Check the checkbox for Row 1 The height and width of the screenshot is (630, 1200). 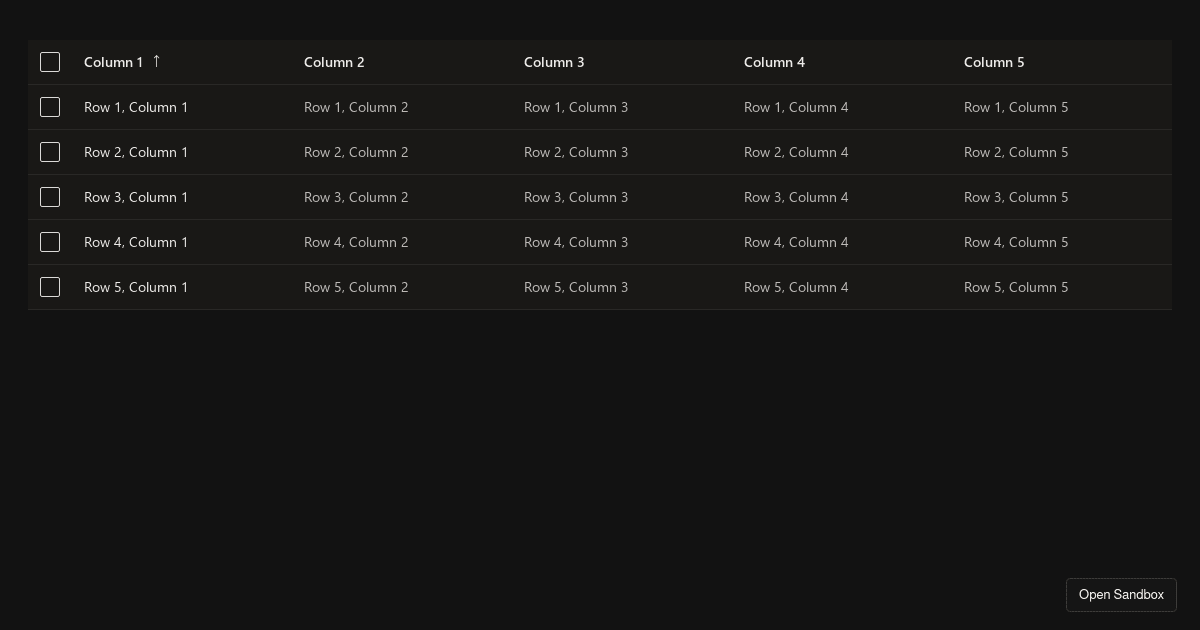[50, 107]
